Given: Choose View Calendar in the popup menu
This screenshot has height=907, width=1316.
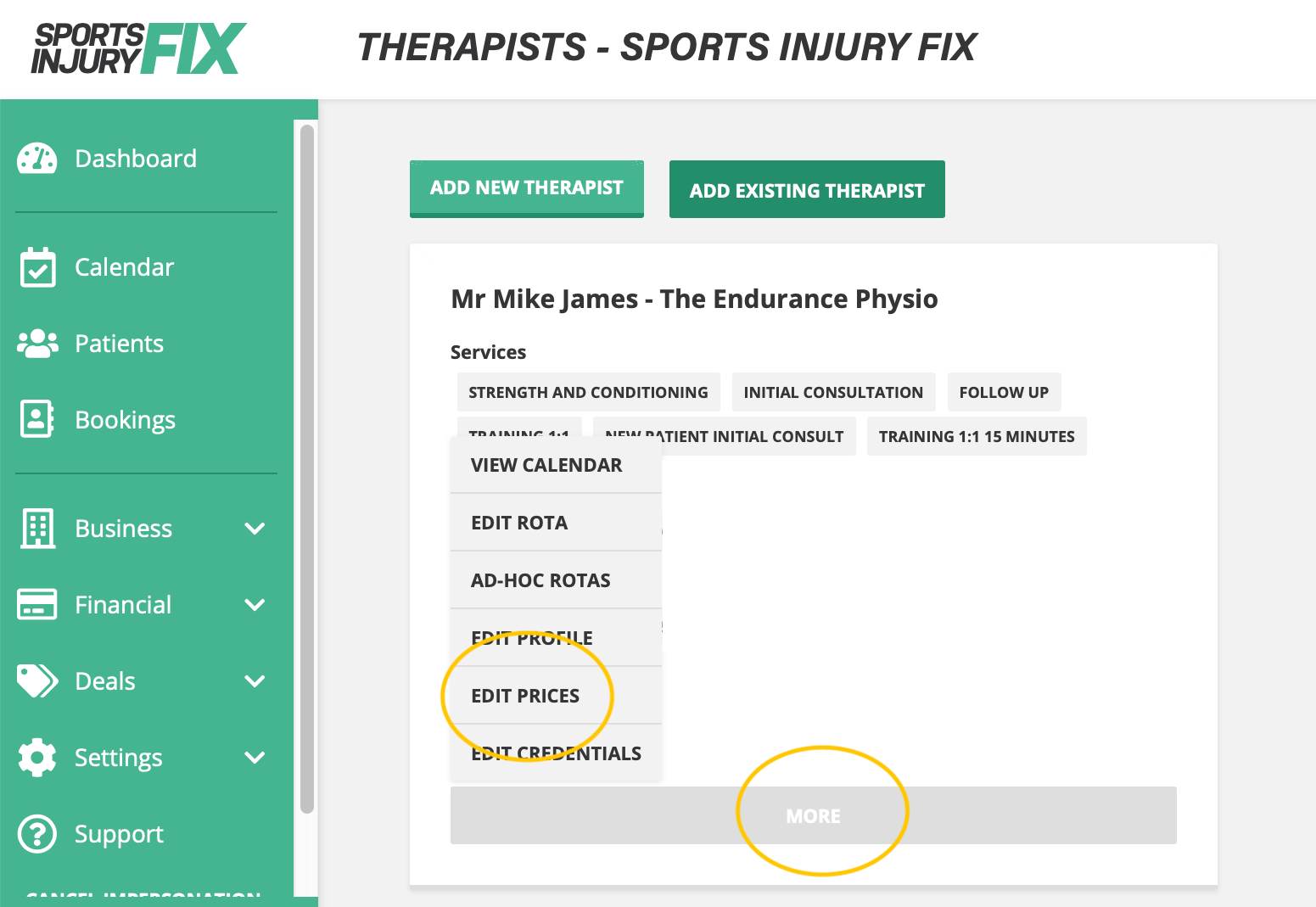Looking at the screenshot, I should [546, 465].
